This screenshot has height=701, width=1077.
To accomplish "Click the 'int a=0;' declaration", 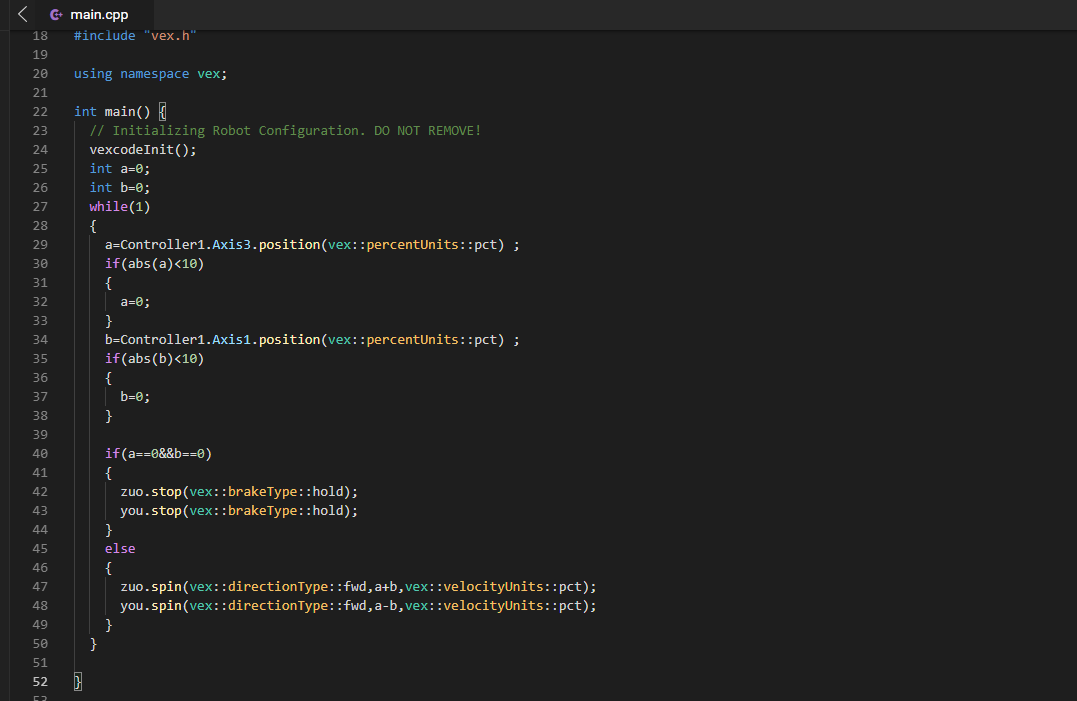I will click(120, 168).
